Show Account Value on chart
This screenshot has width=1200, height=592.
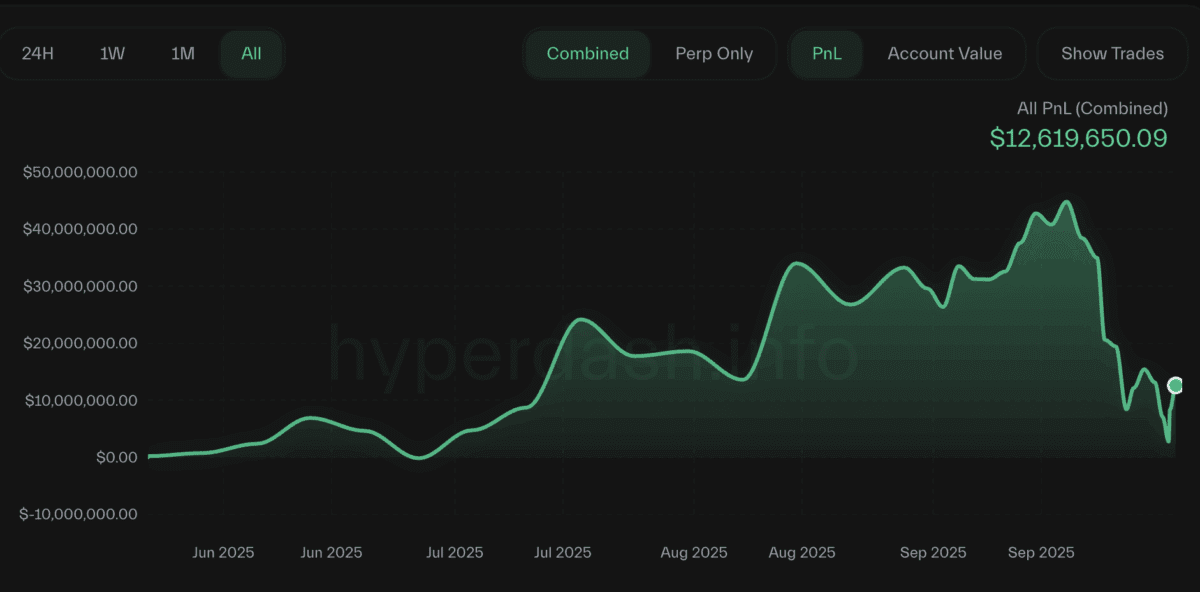944,53
